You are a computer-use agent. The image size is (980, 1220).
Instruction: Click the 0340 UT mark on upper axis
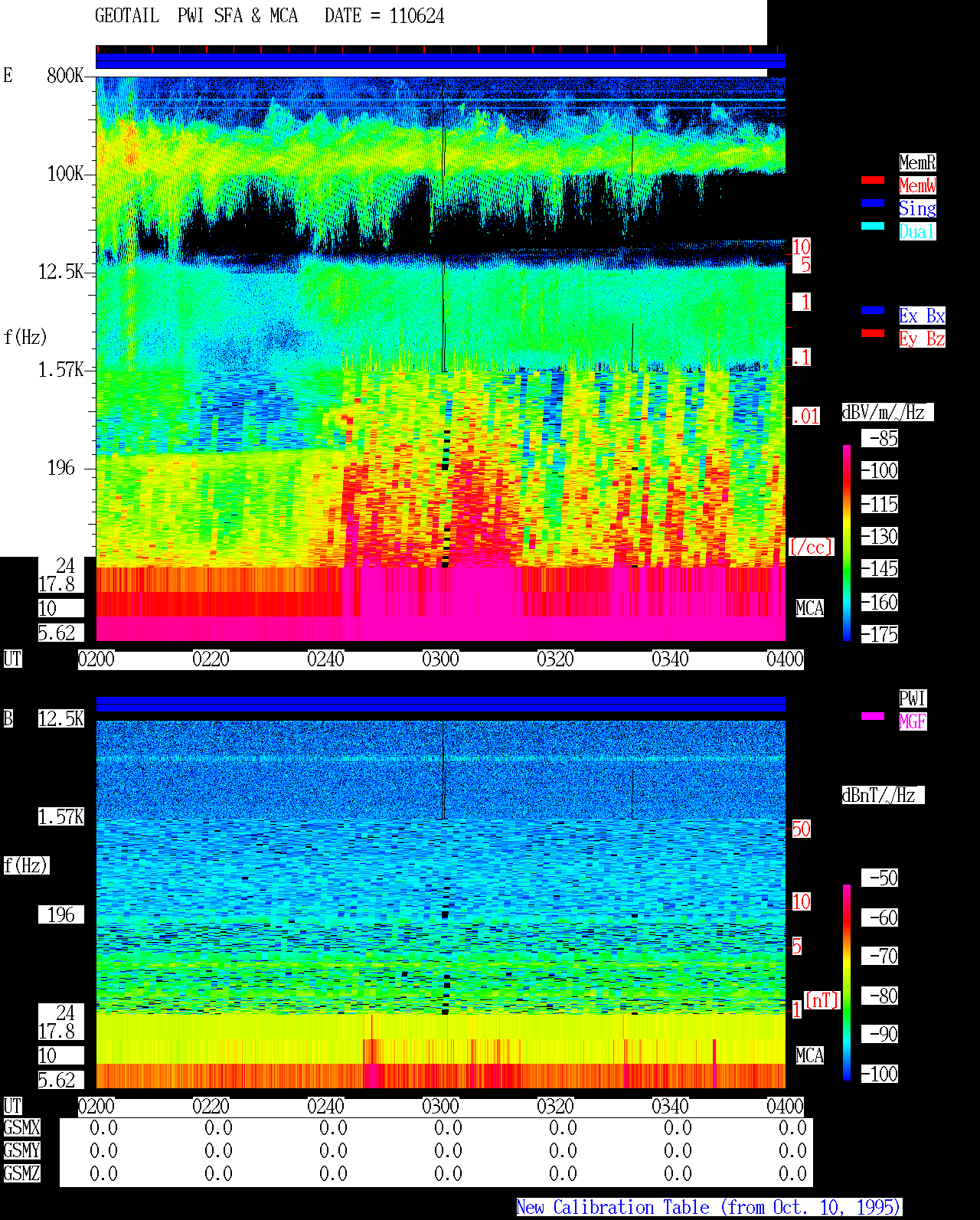pyautogui.click(x=670, y=659)
